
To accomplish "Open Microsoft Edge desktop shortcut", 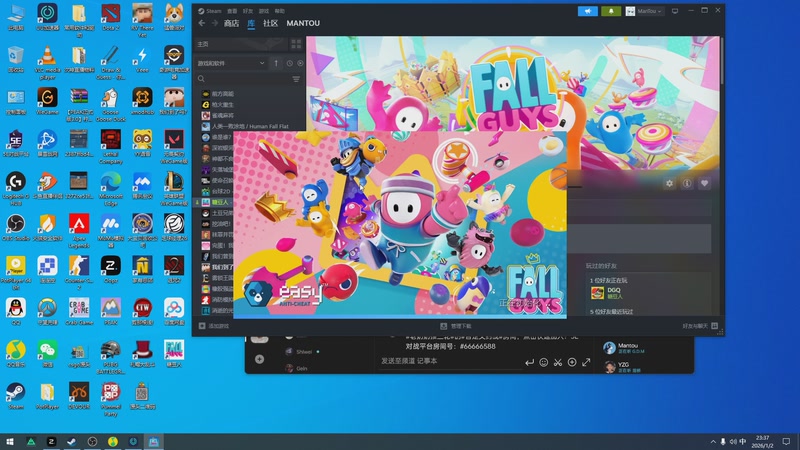I will coord(111,189).
